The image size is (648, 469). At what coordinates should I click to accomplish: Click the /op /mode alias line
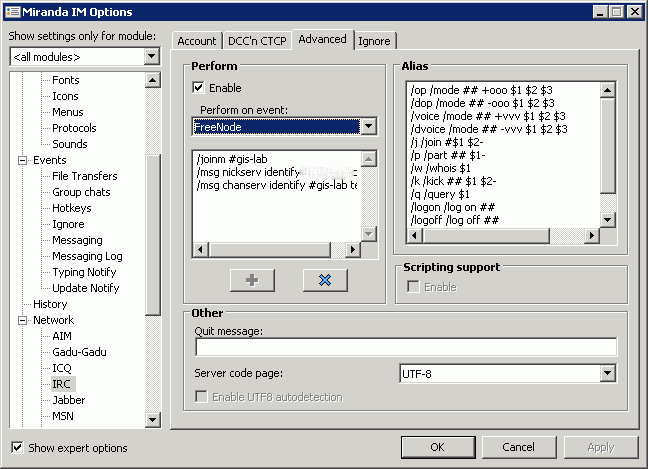pos(481,90)
